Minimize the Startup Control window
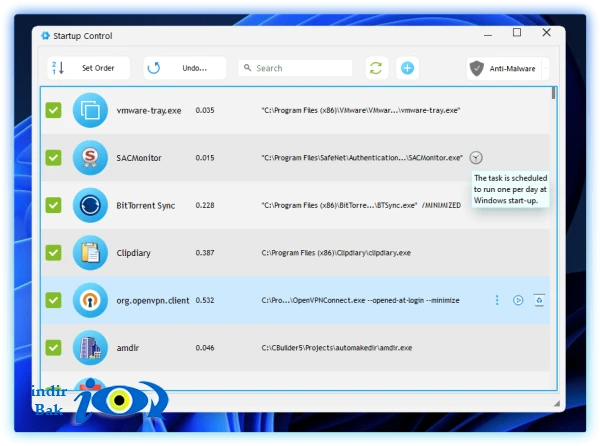 (x=488, y=34)
